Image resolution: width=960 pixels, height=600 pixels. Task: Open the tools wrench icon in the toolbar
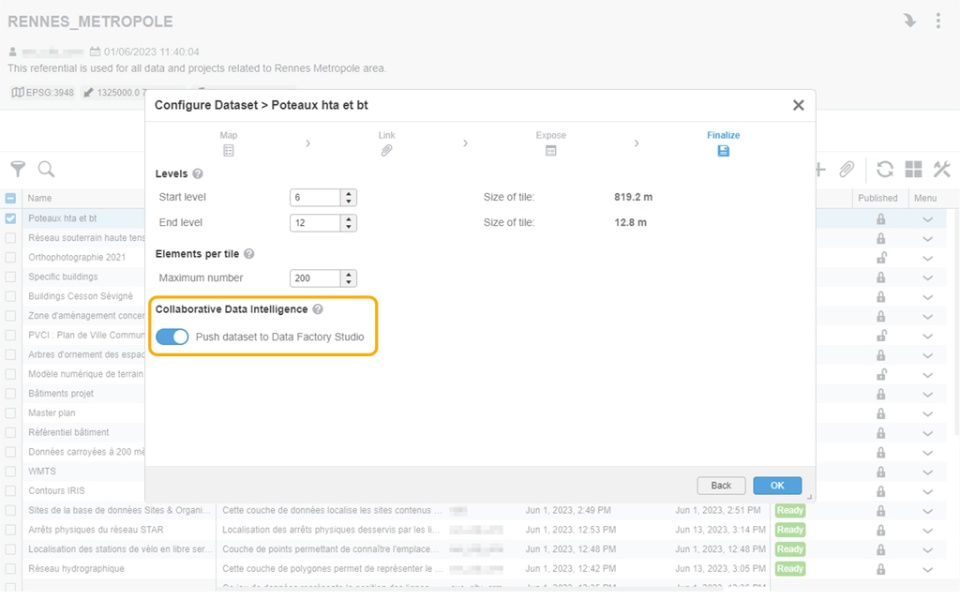[942, 169]
